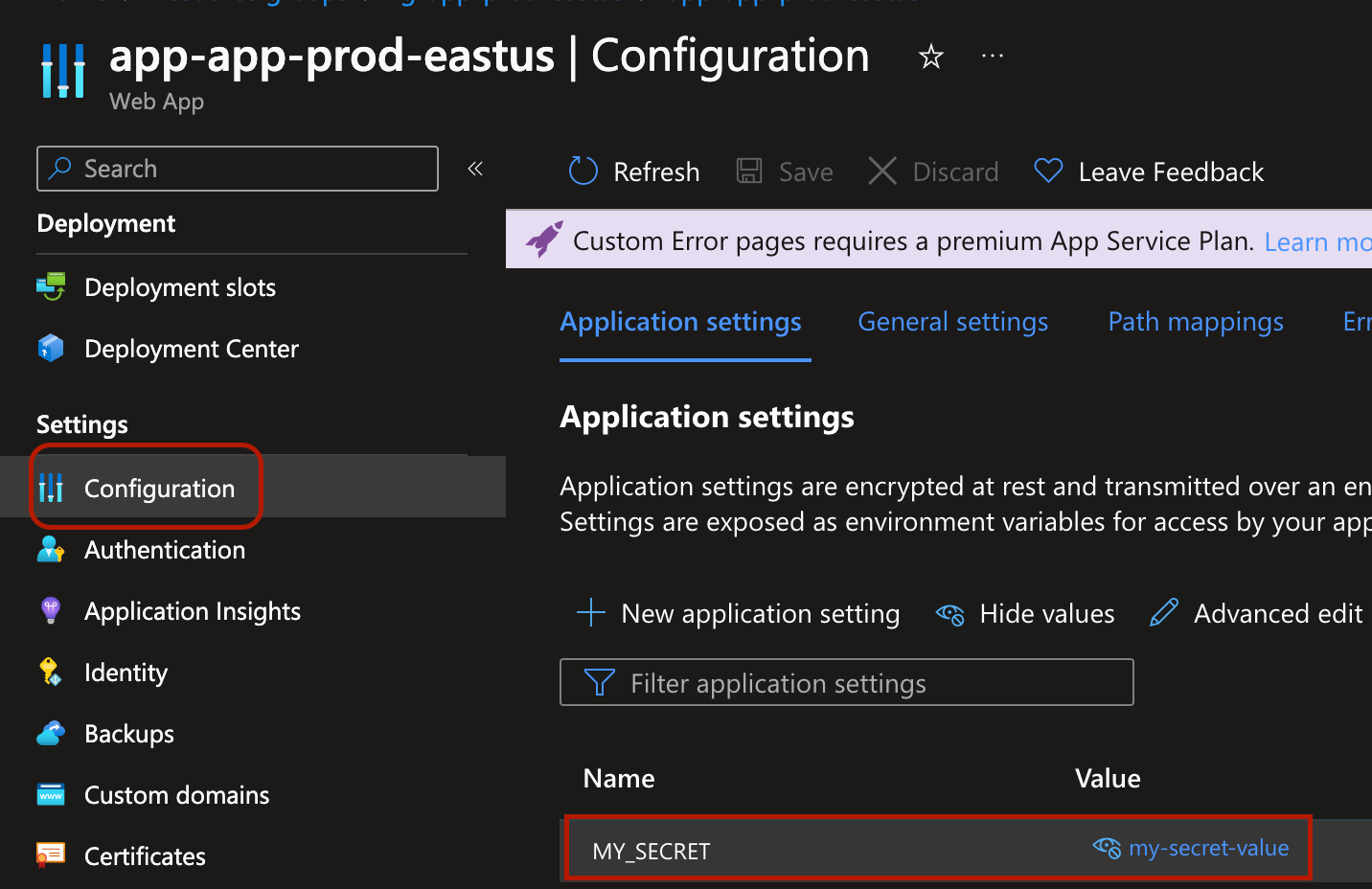The image size is (1372, 889).
Task: Open Application Insights
Action: click(x=193, y=611)
